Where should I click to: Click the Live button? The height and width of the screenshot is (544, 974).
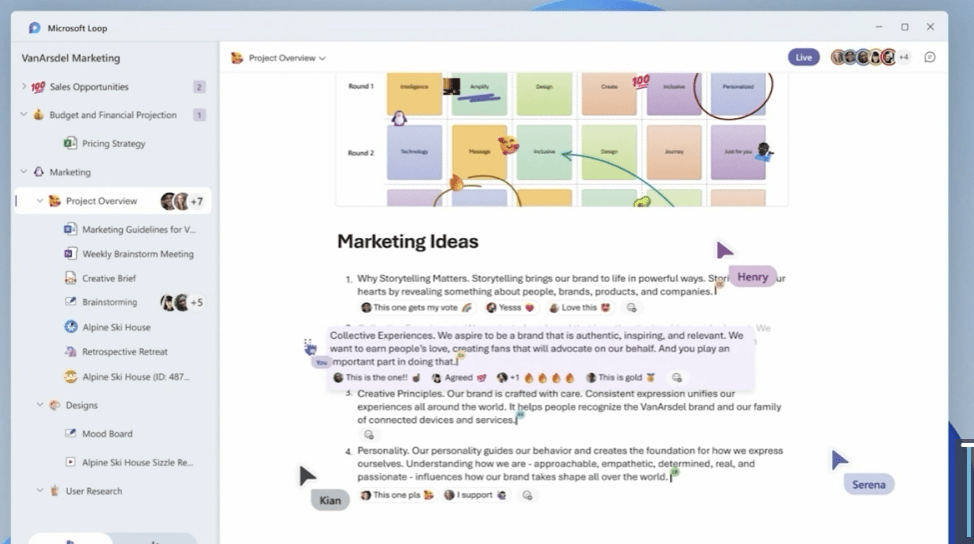[803, 57]
